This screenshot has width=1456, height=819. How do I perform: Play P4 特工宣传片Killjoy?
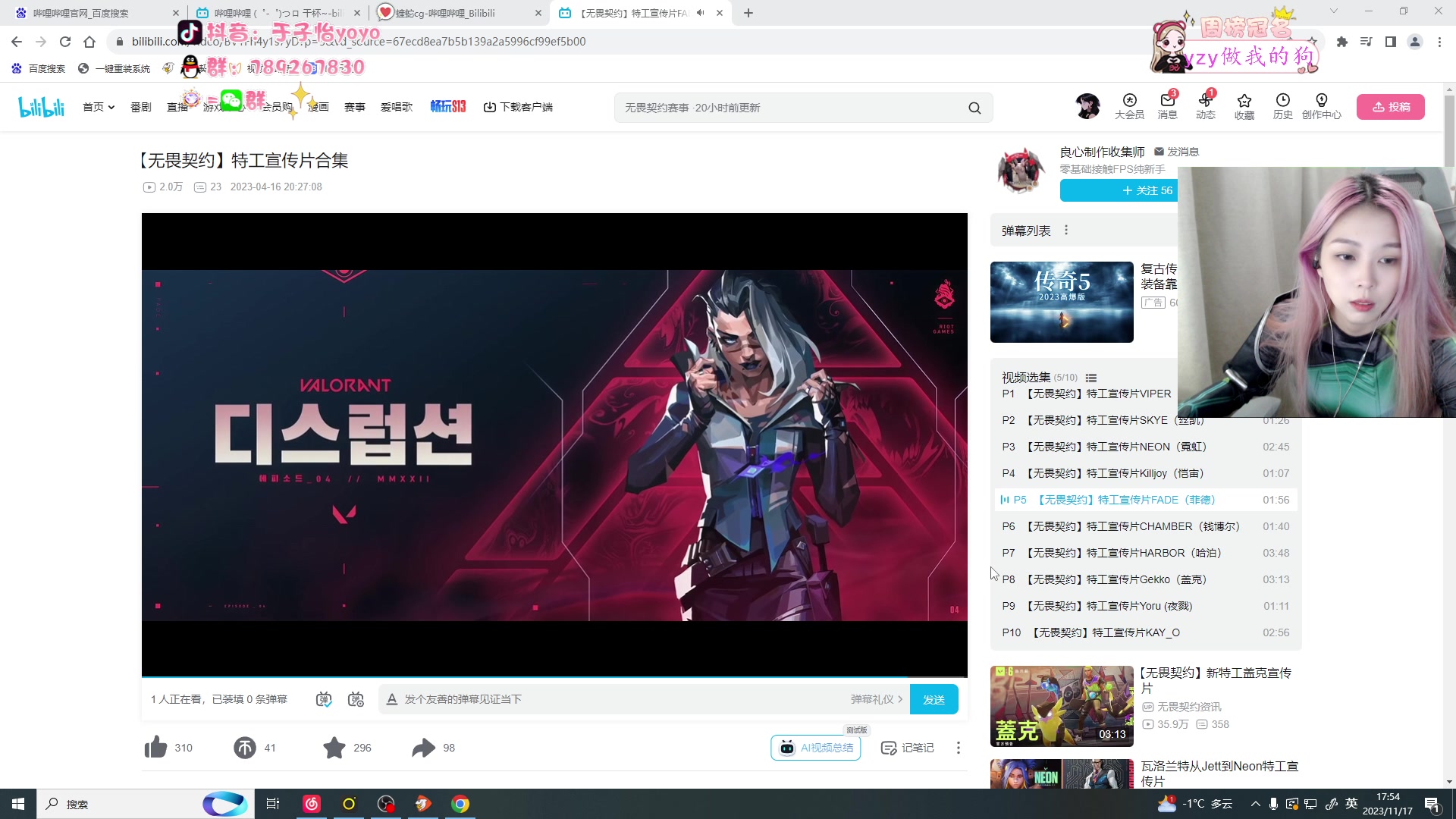[1146, 473]
